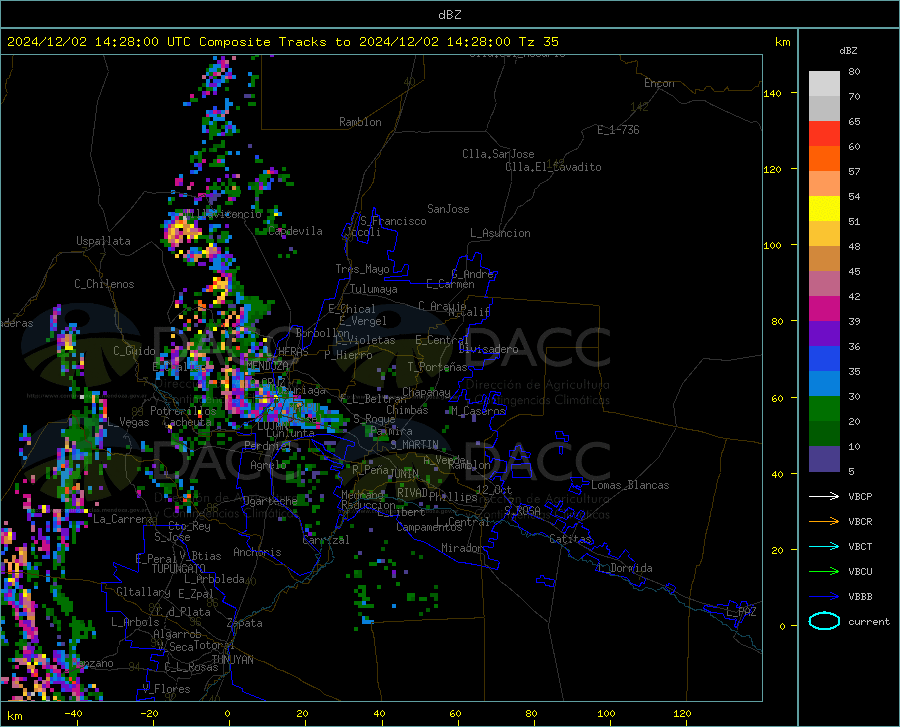Viewport: 900px width, 727px height.
Task: Click the dBZ title at top
Action: click(449, 15)
